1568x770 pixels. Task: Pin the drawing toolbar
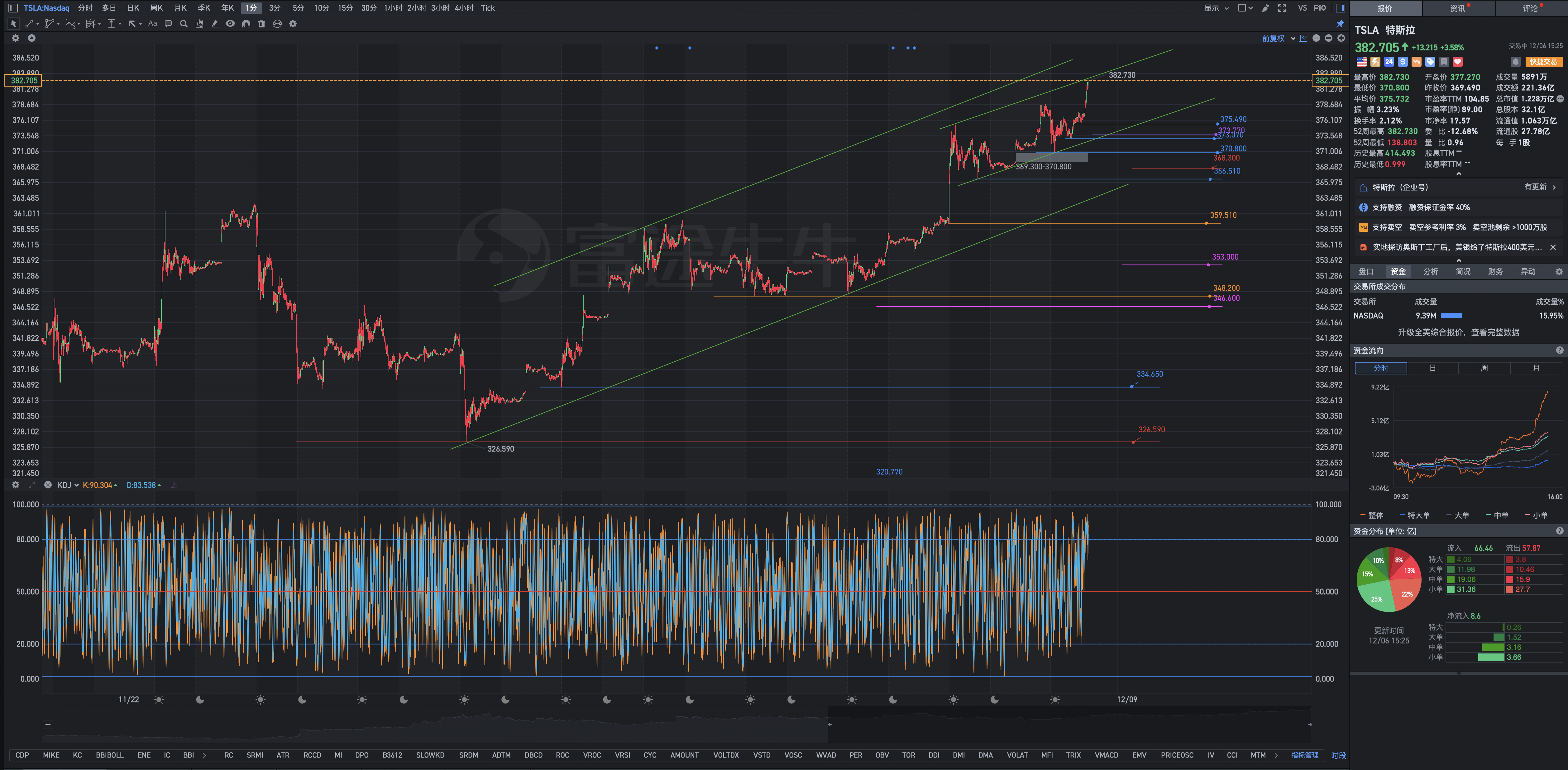(1340, 24)
